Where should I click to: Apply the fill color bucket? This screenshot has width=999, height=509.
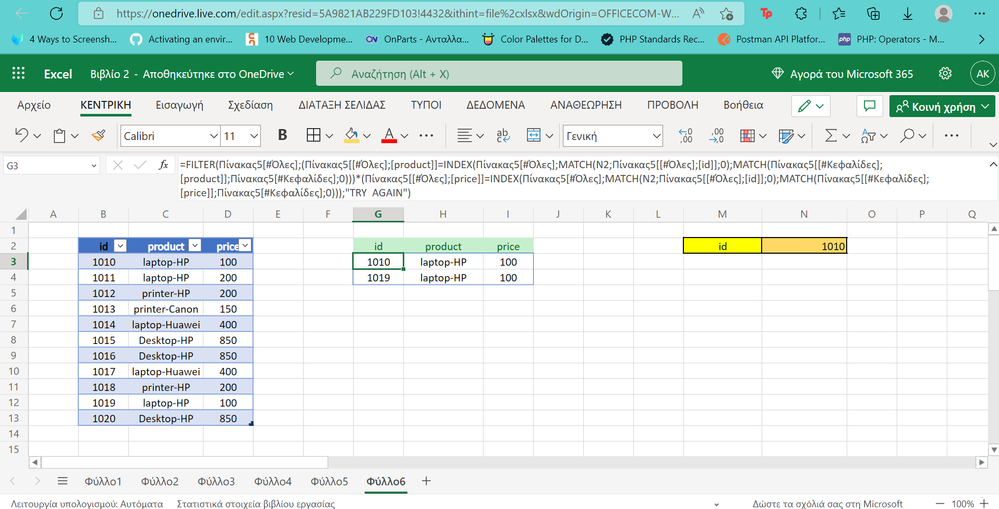coord(351,135)
